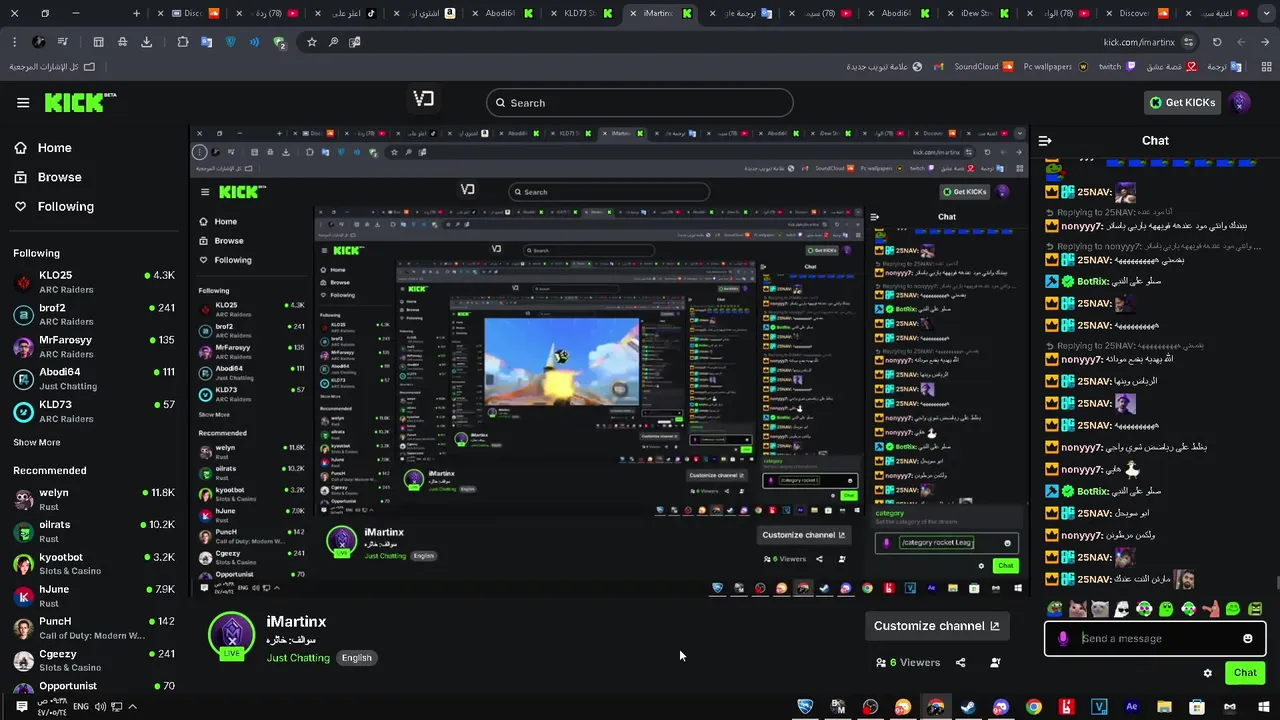Click the green Chat send button
The image size is (1280, 720).
(x=1245, y=673)
